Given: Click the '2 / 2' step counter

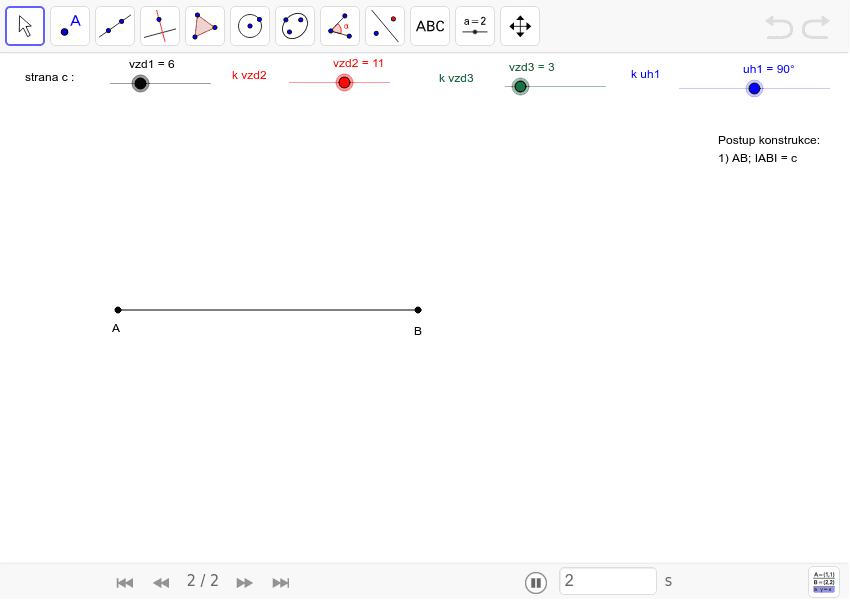Looking at the screenshot, I should (x=203, y=581).
